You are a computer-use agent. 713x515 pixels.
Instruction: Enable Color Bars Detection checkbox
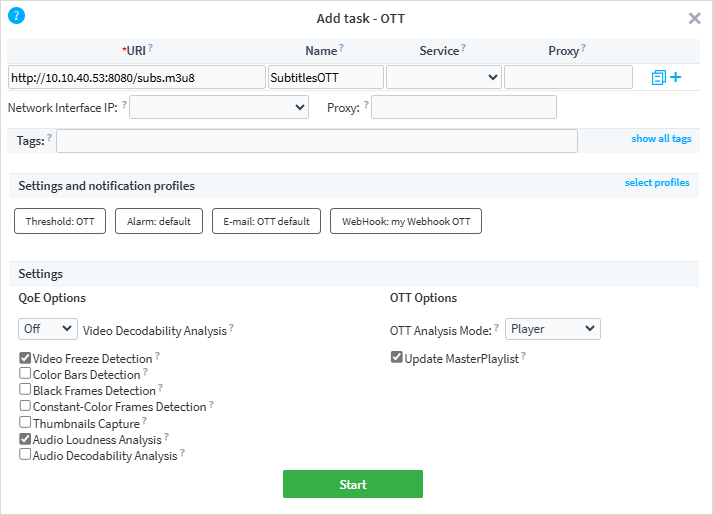point(25,375)
